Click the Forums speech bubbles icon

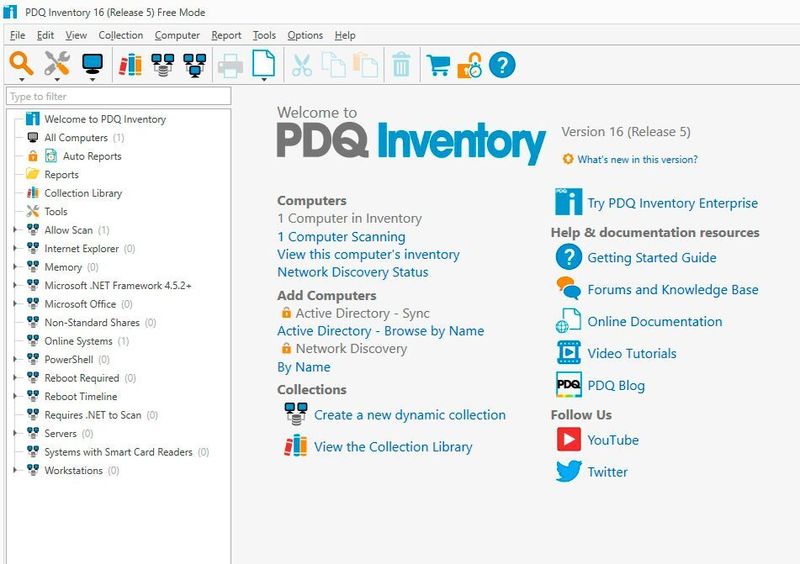point(569,288)
